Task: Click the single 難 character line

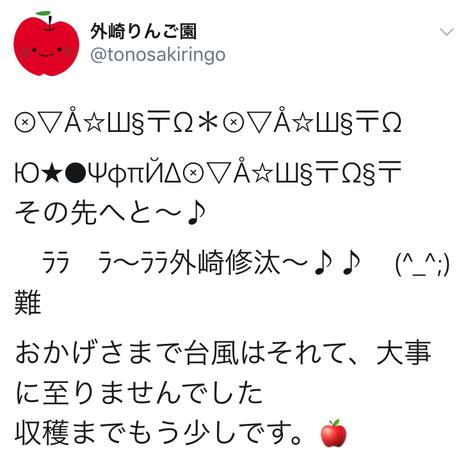Action: [x=28, y=303]
